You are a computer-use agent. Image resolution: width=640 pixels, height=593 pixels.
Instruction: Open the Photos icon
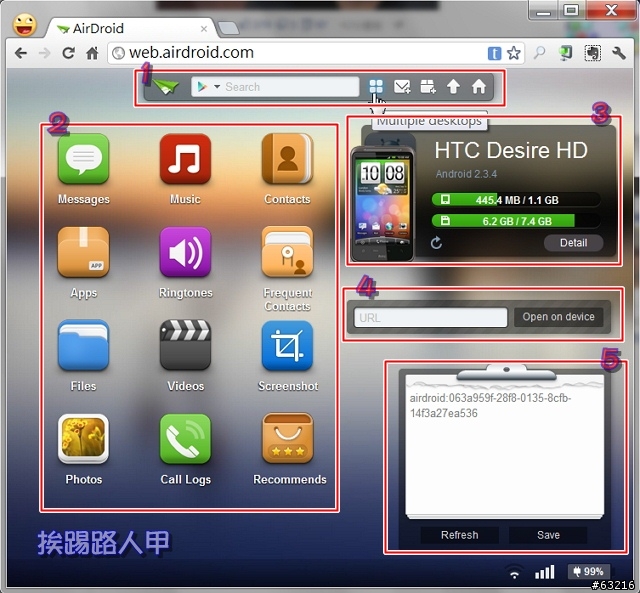(84, 439)
